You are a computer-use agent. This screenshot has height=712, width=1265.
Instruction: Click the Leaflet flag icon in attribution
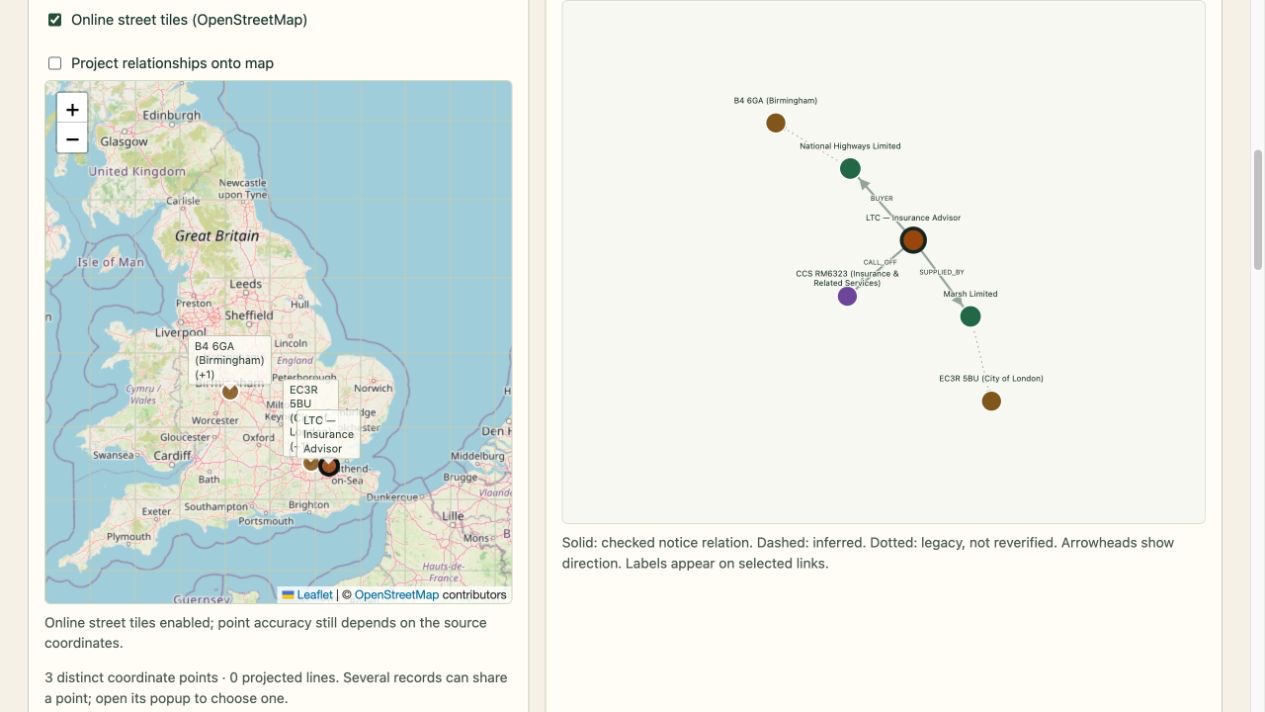288,594
